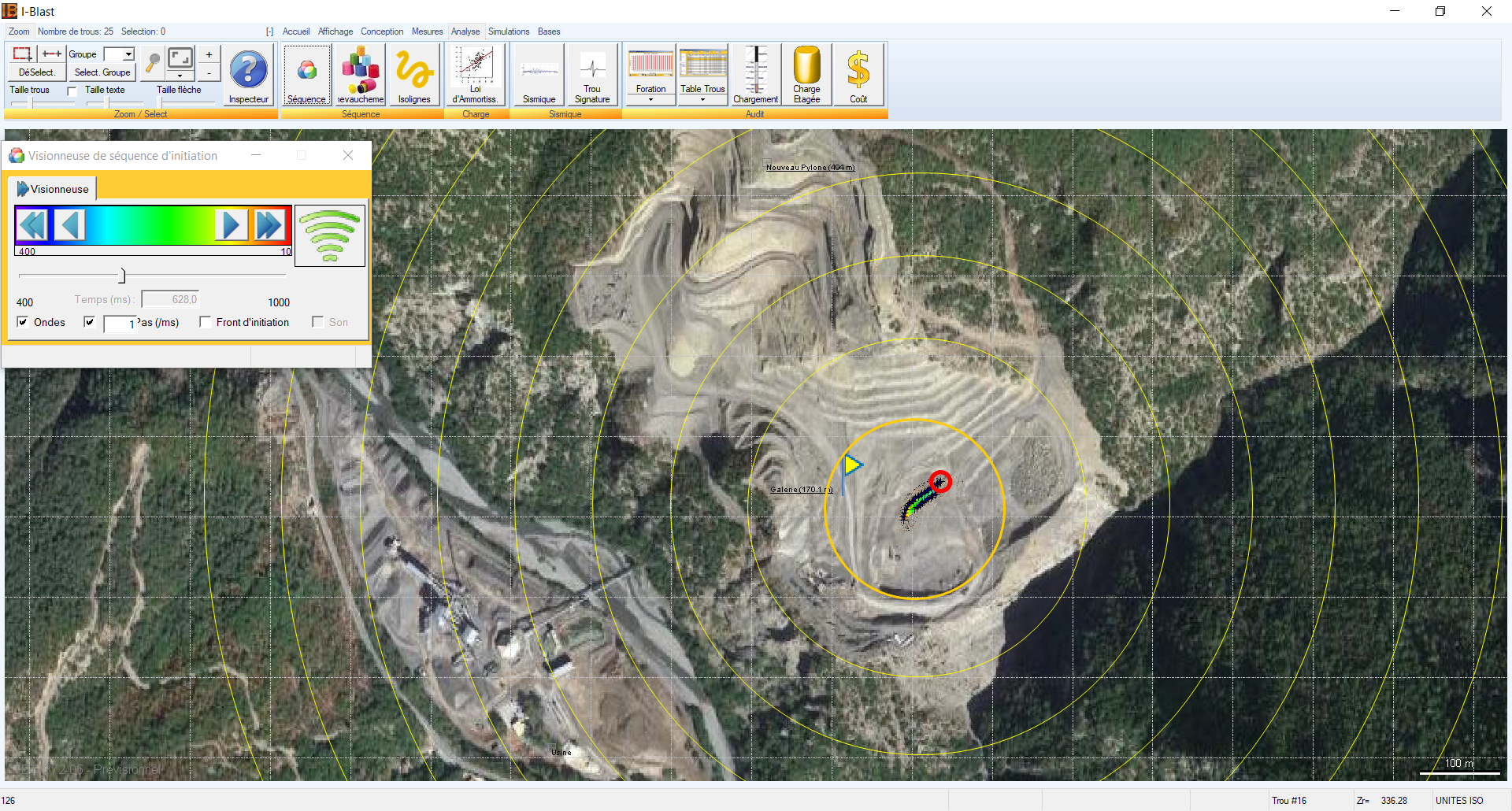
Task: Select the rectangle selection tool
Action: (23, 54)
